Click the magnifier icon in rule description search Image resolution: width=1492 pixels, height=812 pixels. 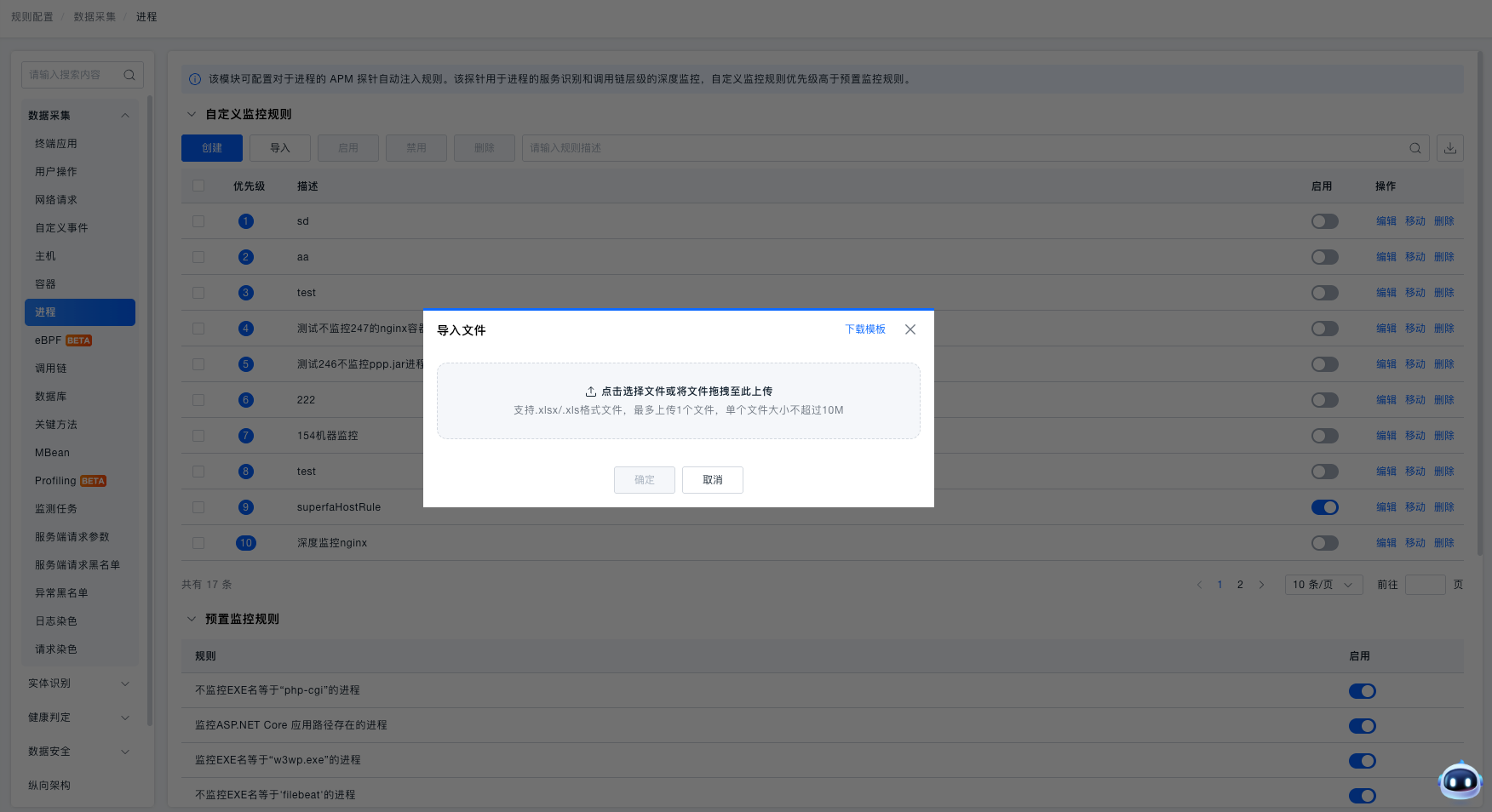(x=1415, y=148)
